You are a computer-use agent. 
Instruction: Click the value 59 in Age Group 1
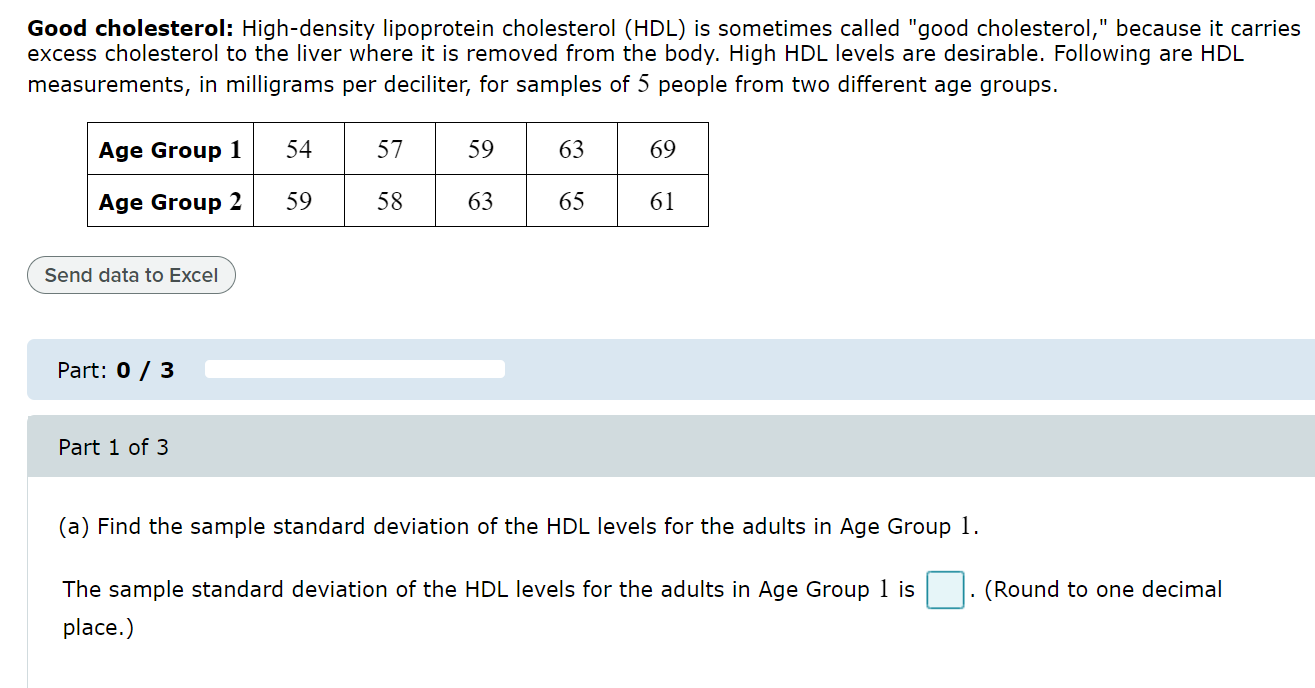click(480, 149)
